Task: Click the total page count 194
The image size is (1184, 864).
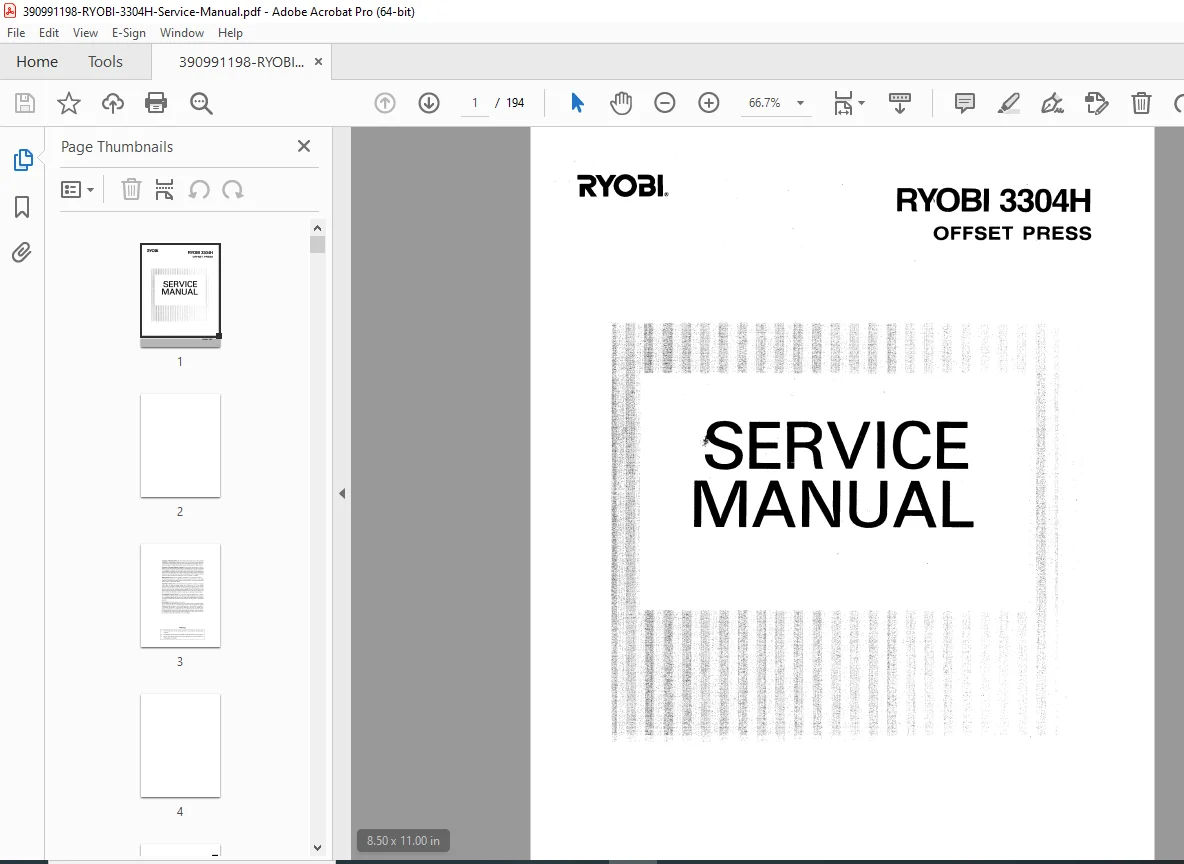Action: click(x=515, y=103)
